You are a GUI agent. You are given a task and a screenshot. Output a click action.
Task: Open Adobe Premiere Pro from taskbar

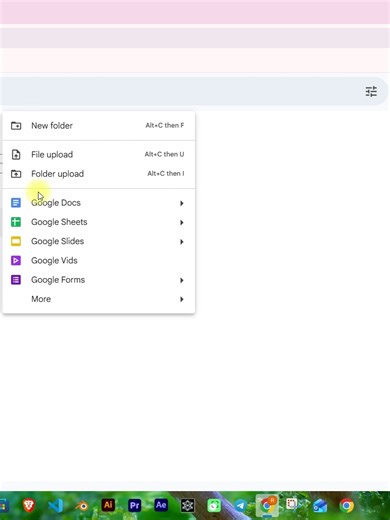coord(134,505)
